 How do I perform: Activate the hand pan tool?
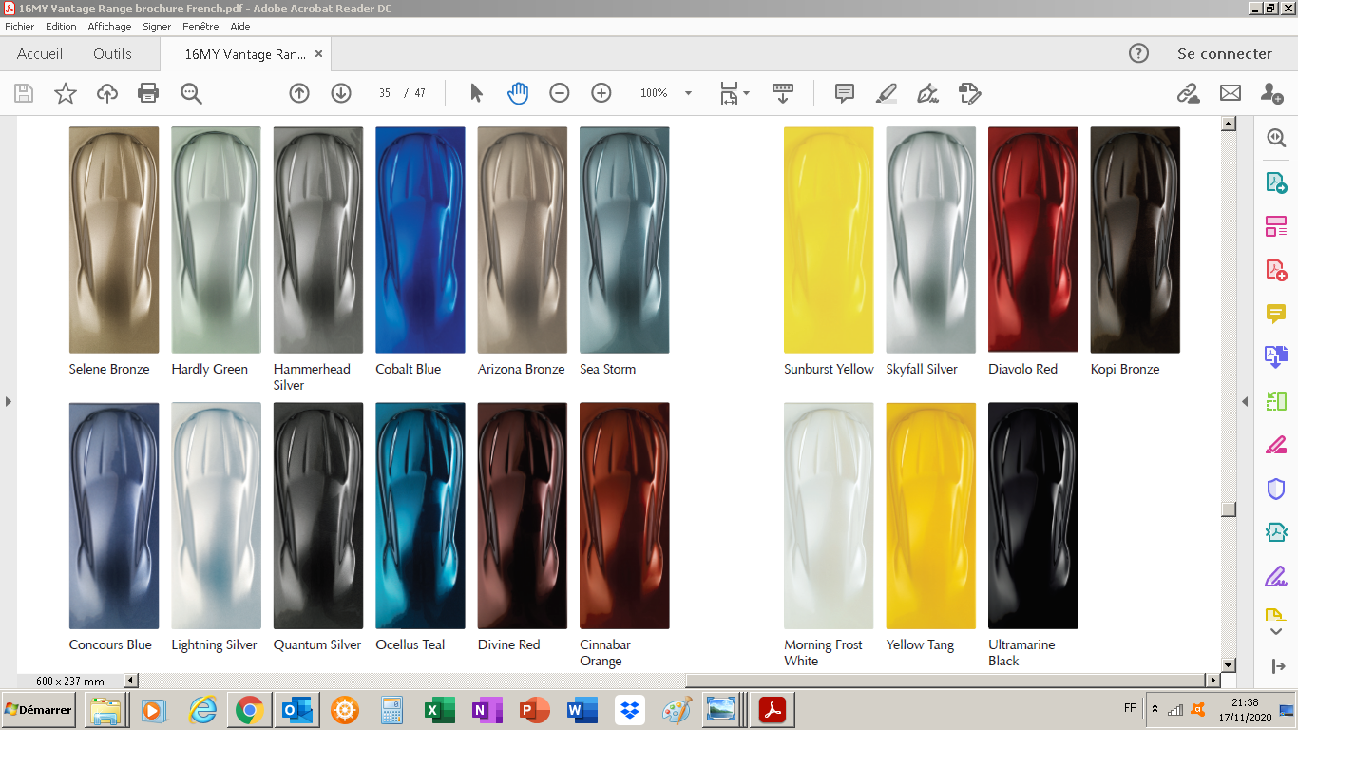(x=517, y=93)
